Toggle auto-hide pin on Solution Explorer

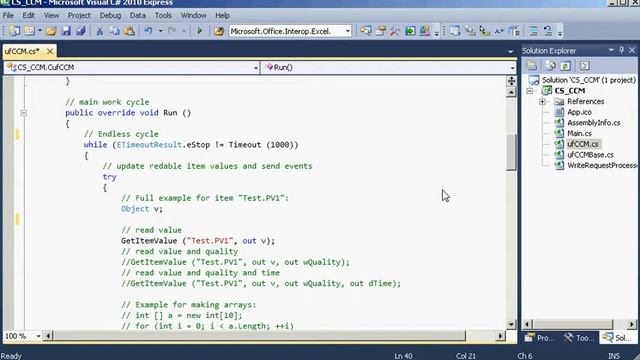point(622,50)
